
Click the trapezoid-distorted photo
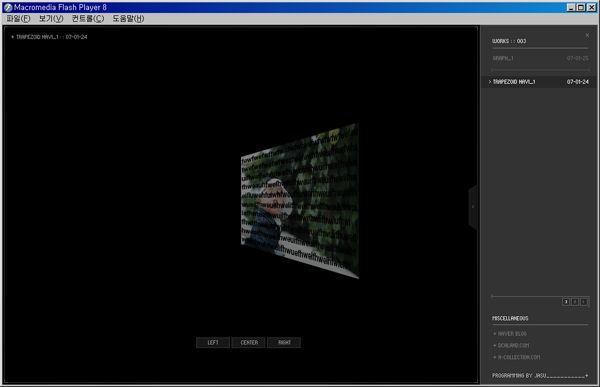coord(300,201)
